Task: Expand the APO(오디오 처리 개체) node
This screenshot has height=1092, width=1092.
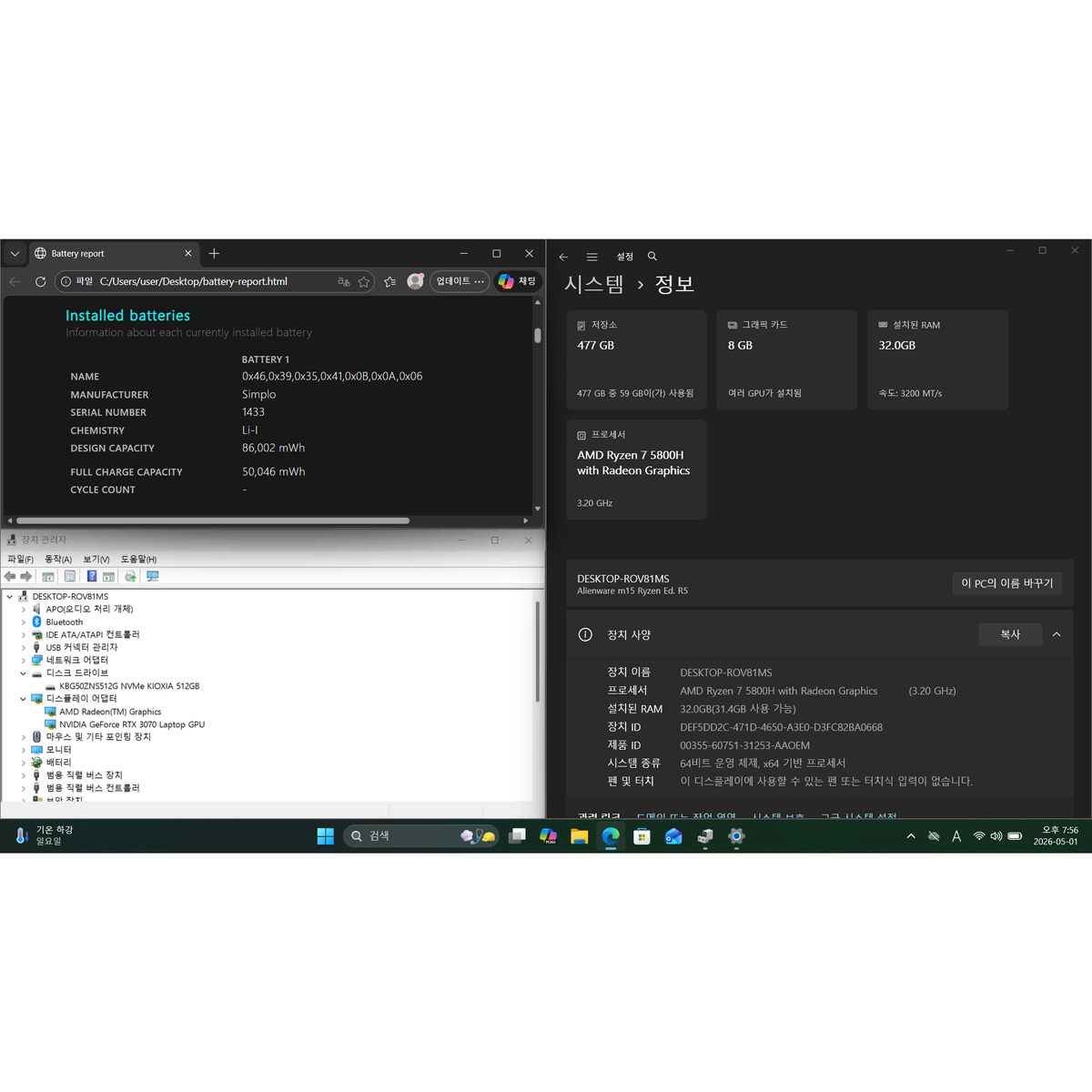Action: pyautogui.click(x=24, y=610)
